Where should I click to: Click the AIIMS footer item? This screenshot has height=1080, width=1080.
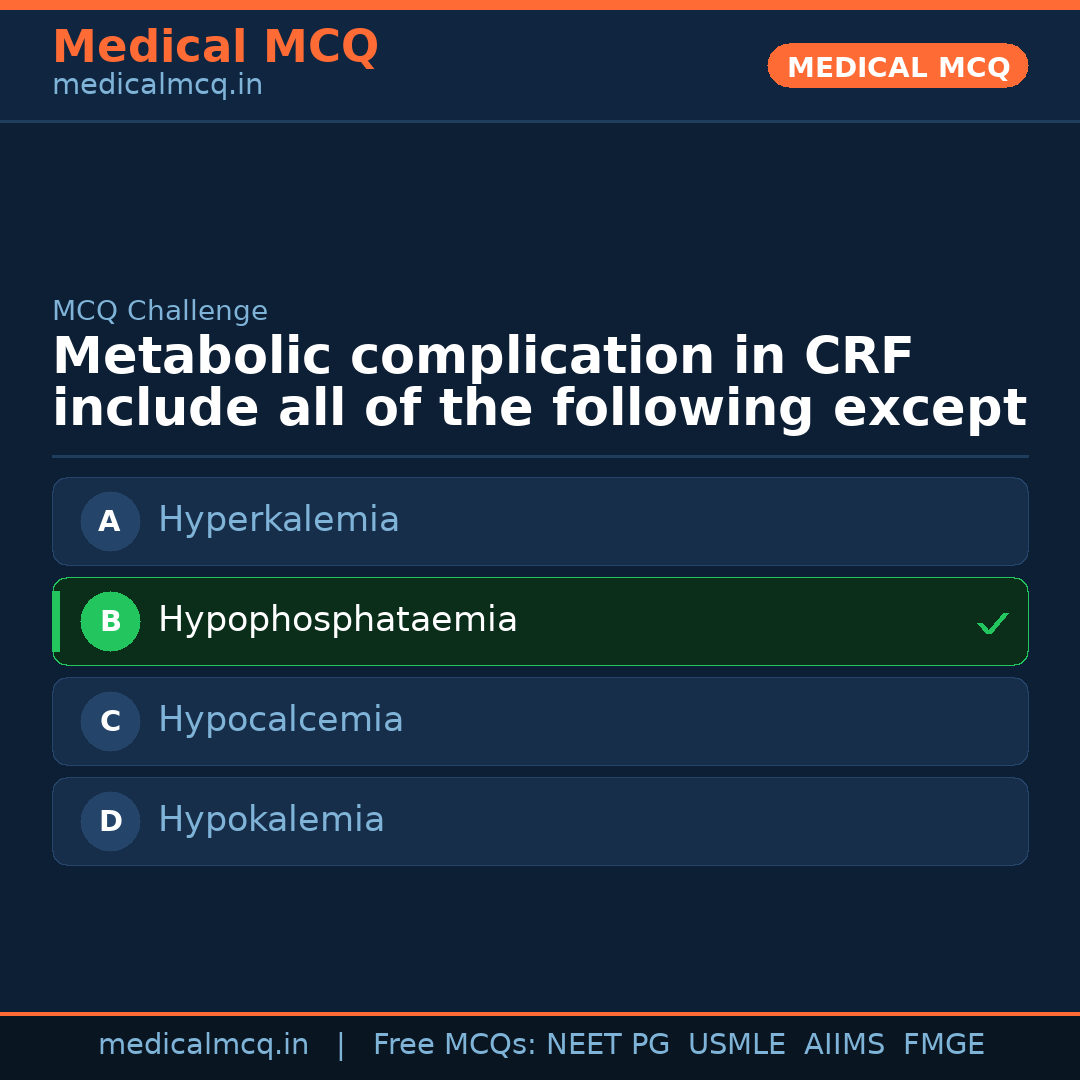tap(844, 1045)
